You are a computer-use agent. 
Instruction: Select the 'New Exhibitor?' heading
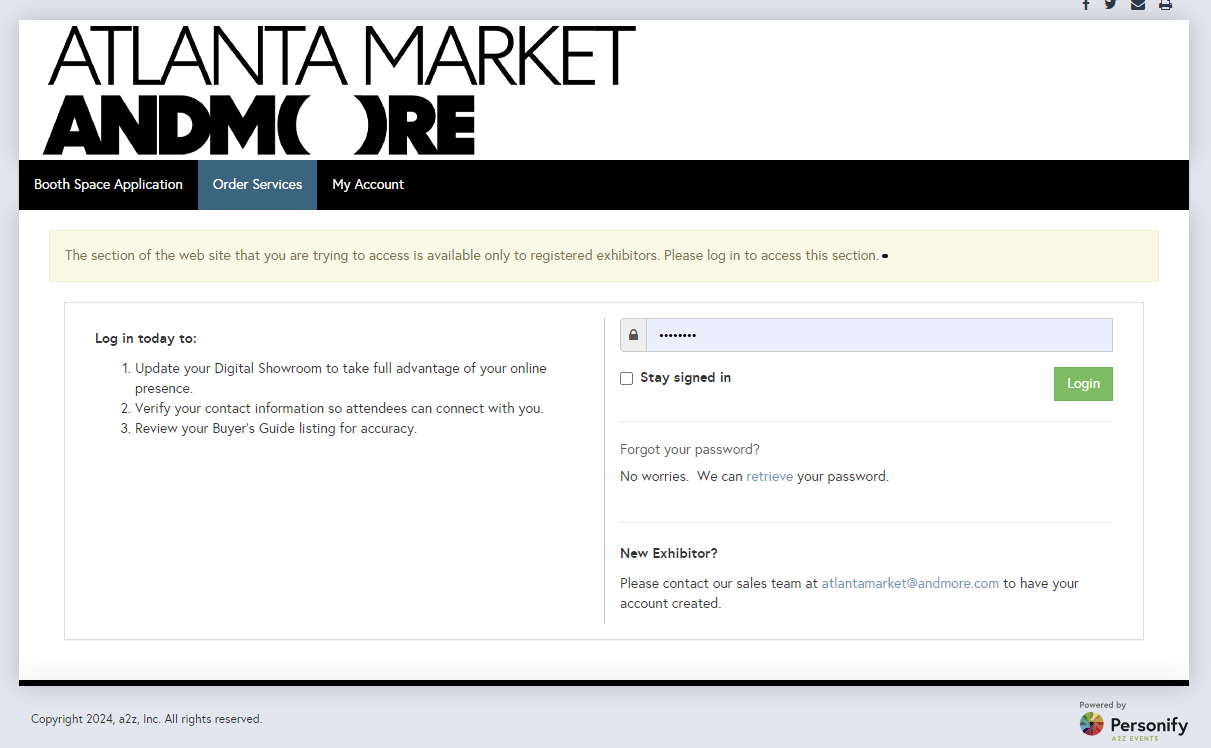click(669, 553)
